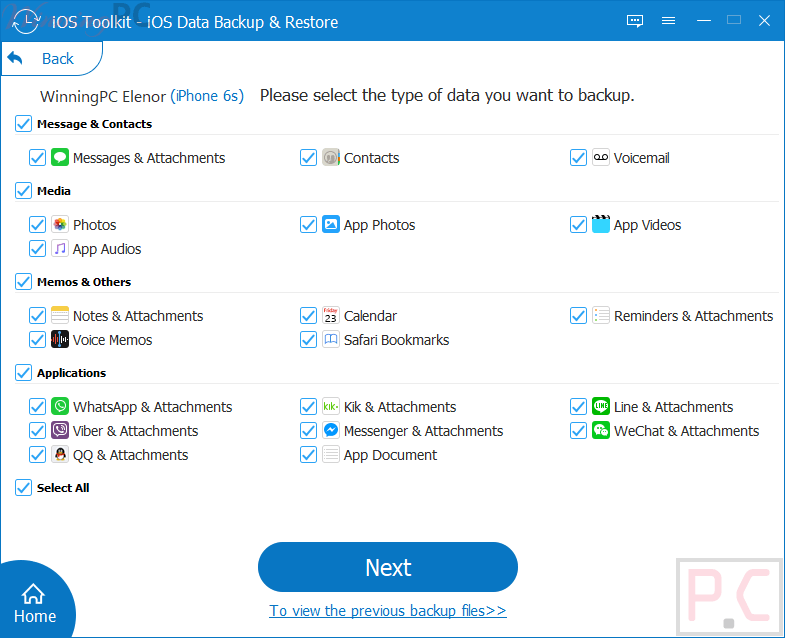Close the iOS Toolkit window
The width and height of the screenshot is (785, 638).
(x=764, y=21)
